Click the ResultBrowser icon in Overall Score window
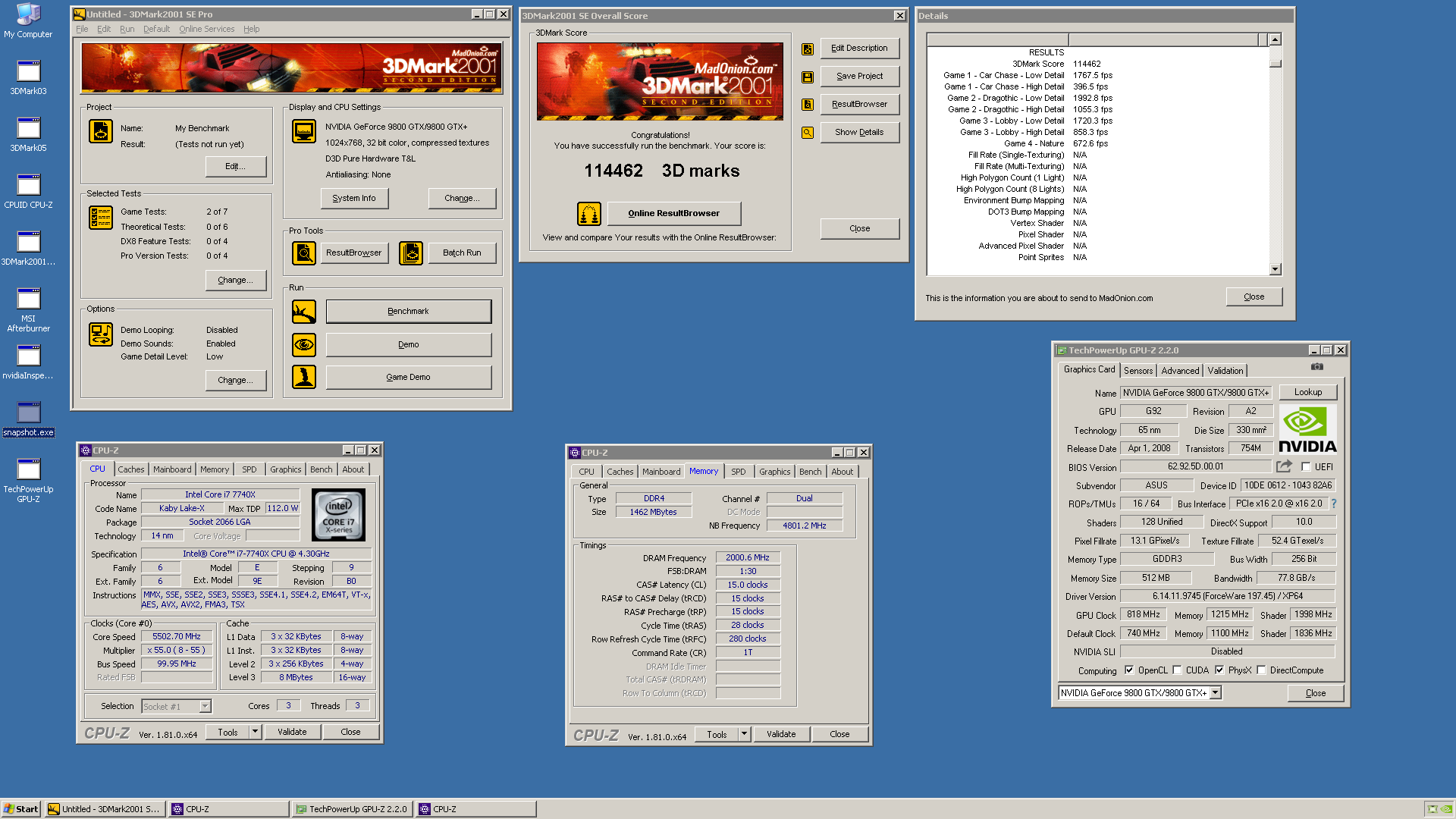This screenshot has width=1456, height=819. click(x=808, y=105)
